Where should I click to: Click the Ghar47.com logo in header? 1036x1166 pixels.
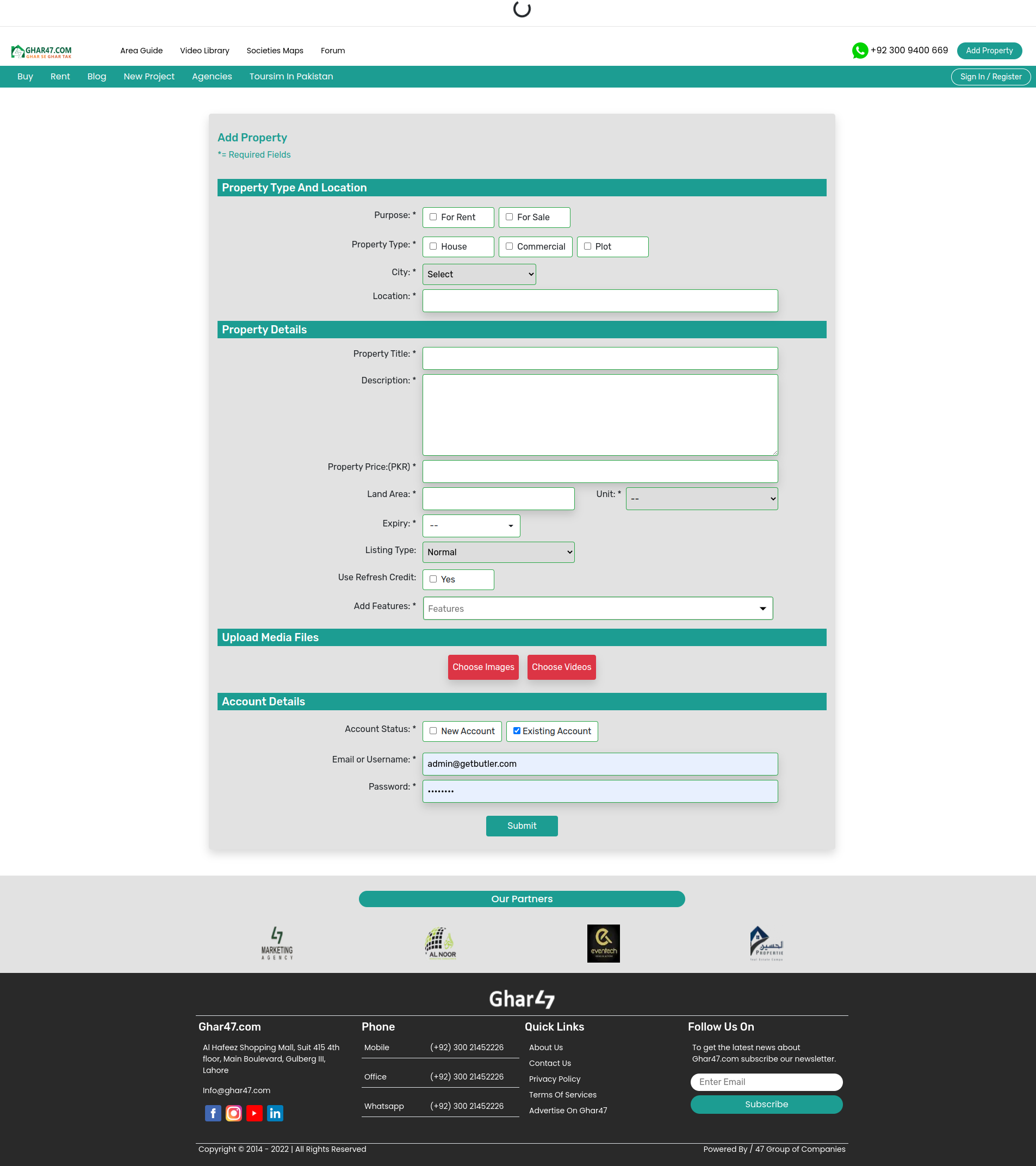42,51
